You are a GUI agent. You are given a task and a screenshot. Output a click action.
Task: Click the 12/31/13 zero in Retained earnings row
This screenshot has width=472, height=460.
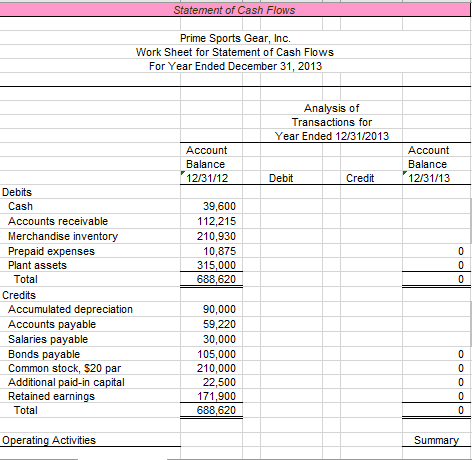tap(436, 396)
